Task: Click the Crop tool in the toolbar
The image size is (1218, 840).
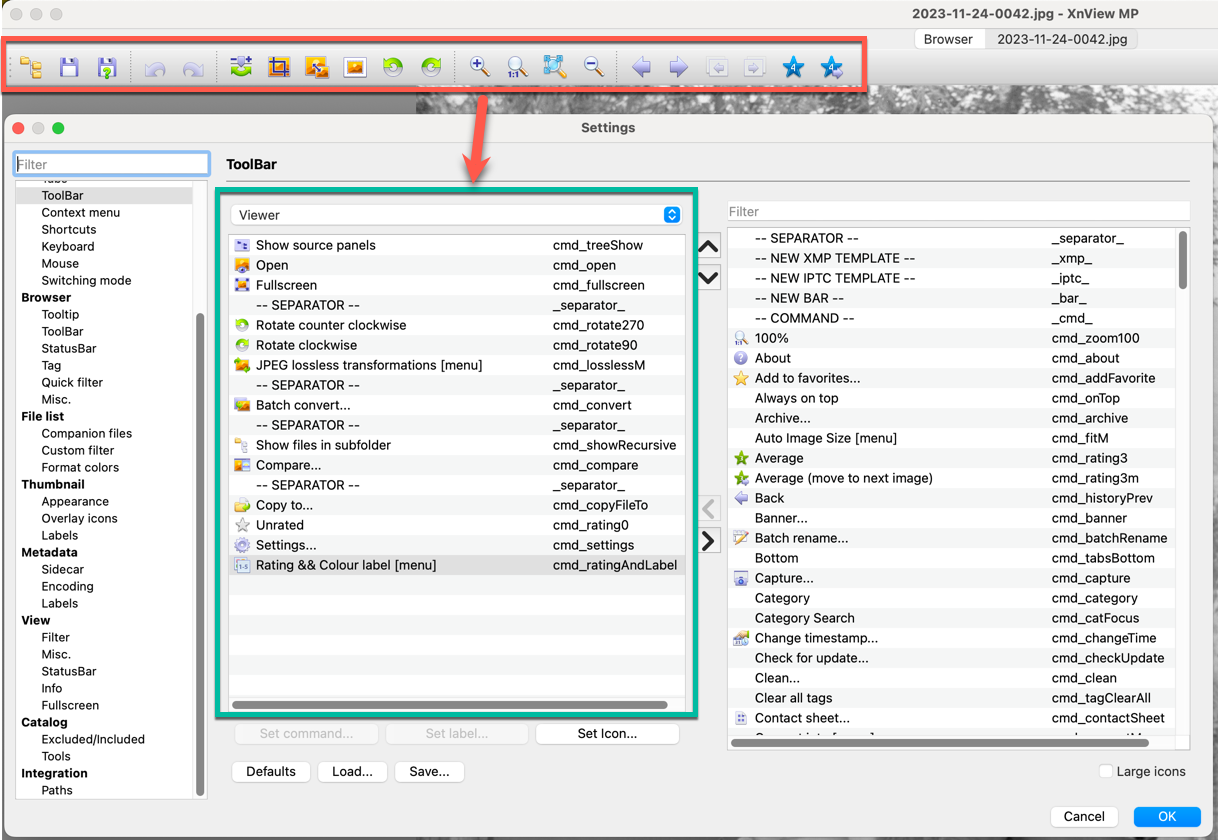Action: 279,67
